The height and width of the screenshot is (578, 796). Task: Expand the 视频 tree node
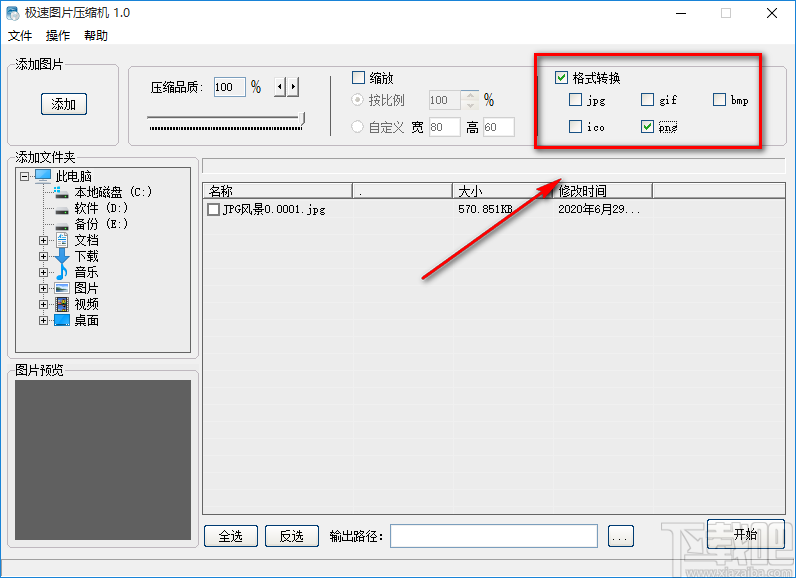pos(44,304)
